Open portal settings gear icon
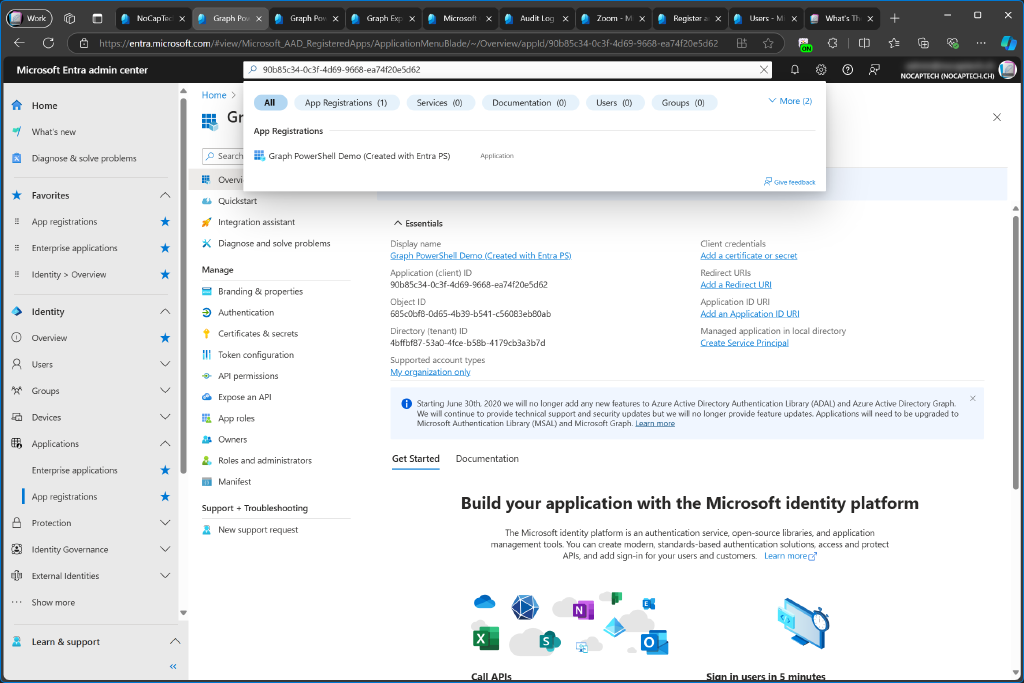Screen dimensions: 1024x683 pyautogui.click(x=821, y=70)
